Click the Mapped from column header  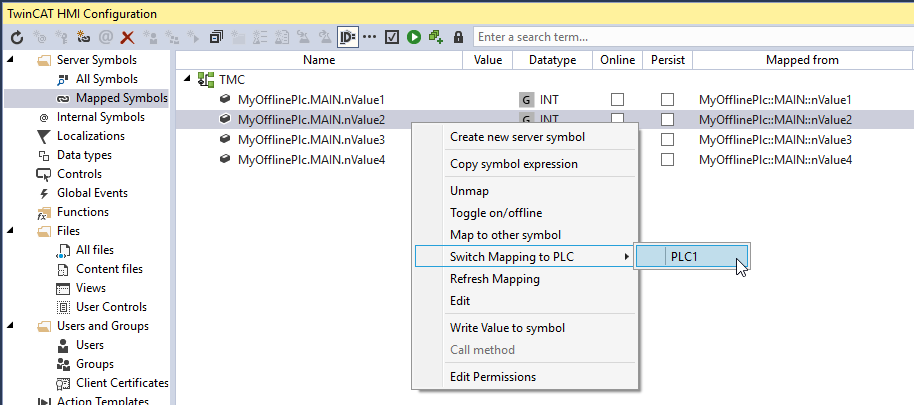(x=802, y=60)
